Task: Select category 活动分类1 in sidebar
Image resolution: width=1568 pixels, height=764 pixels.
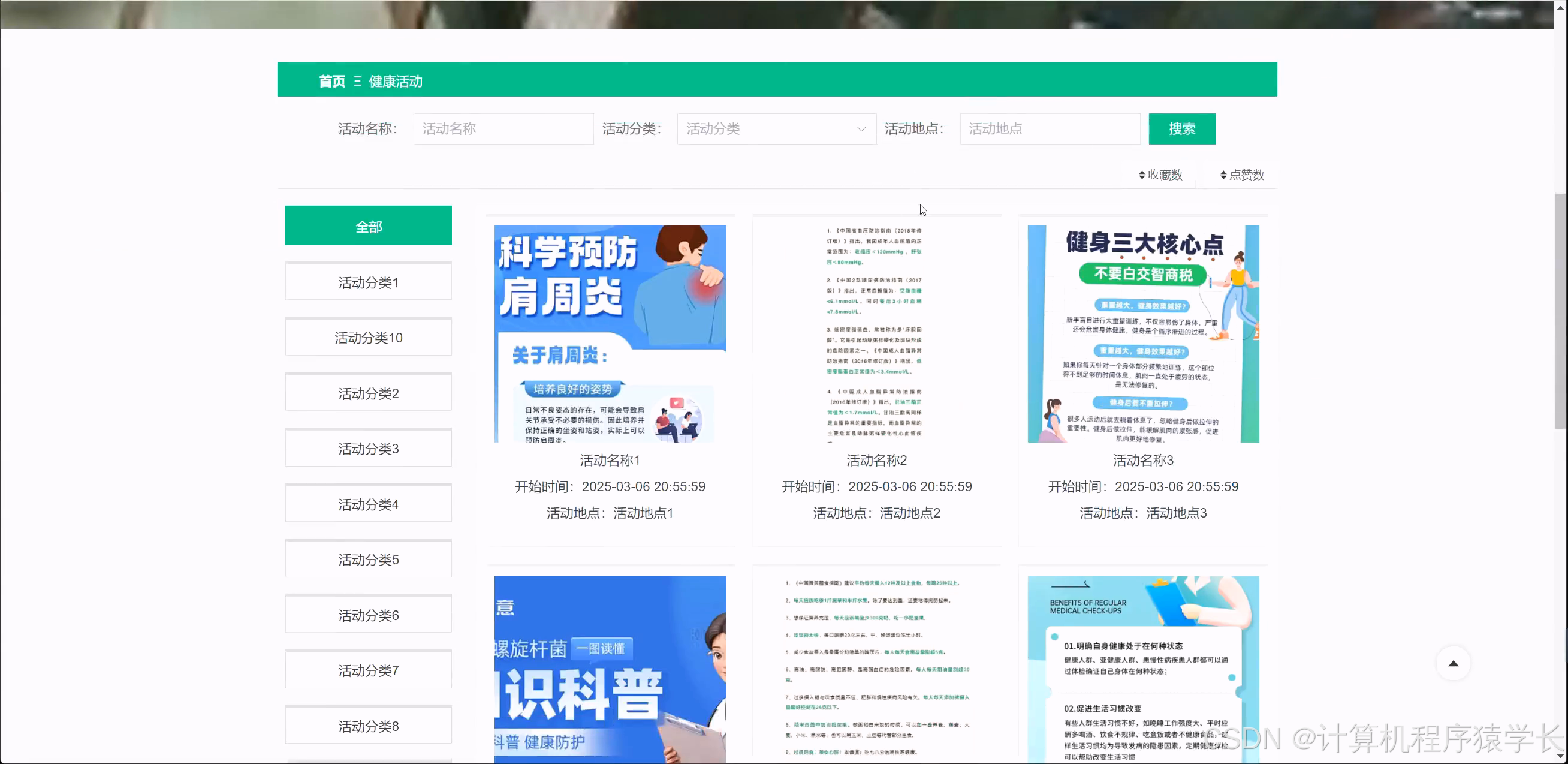Action: 367,282
